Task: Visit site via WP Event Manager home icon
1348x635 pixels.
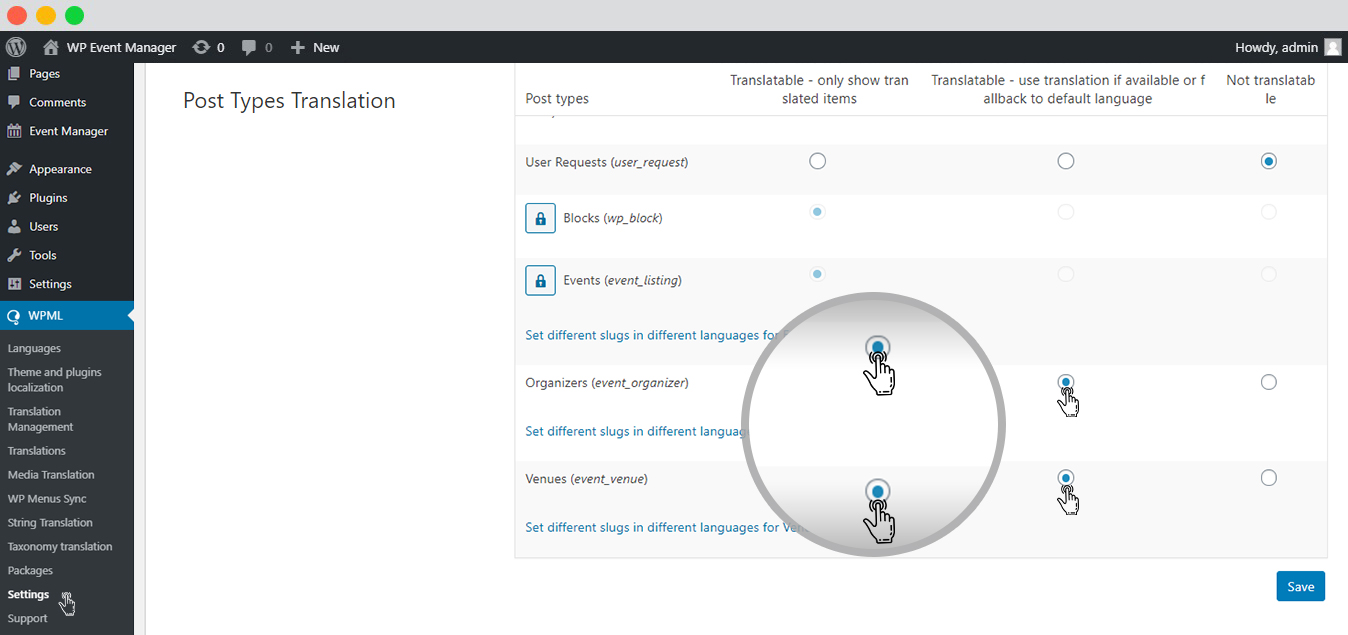Action: click(51, 47)
